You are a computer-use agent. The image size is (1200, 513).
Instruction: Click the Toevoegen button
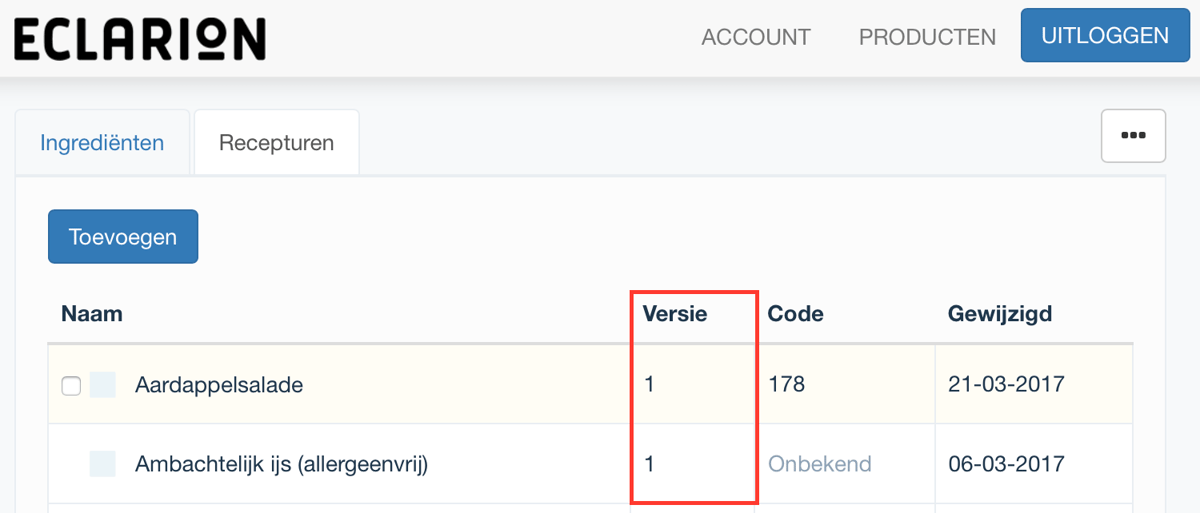[x=123, y=237]
